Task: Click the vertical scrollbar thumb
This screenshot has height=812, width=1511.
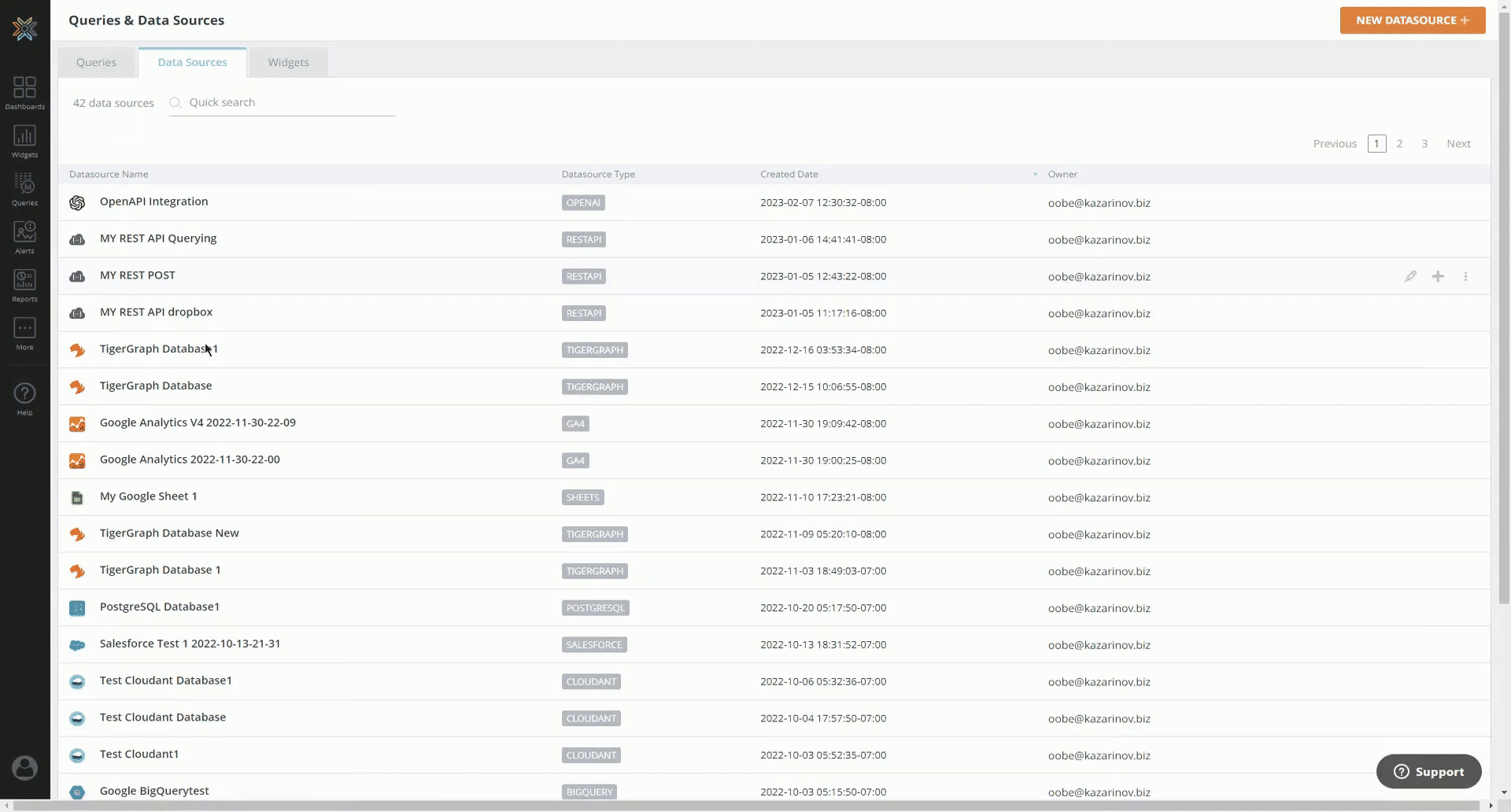Action: coord(1504,315)
